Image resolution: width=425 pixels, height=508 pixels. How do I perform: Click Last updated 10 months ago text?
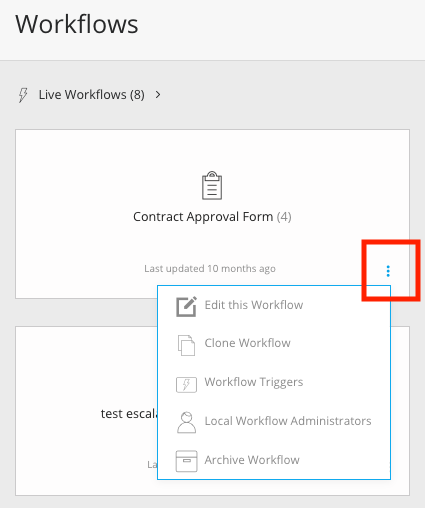[x=210, y=269]
